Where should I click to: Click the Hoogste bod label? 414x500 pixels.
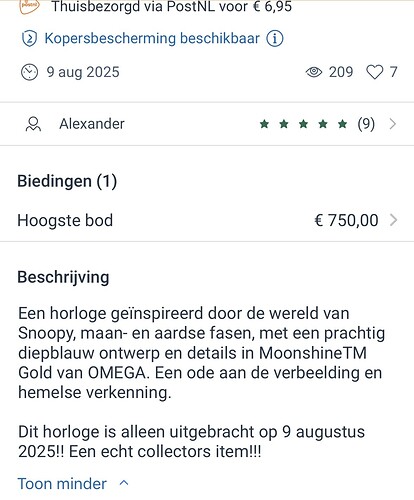(x=65, y=220)
